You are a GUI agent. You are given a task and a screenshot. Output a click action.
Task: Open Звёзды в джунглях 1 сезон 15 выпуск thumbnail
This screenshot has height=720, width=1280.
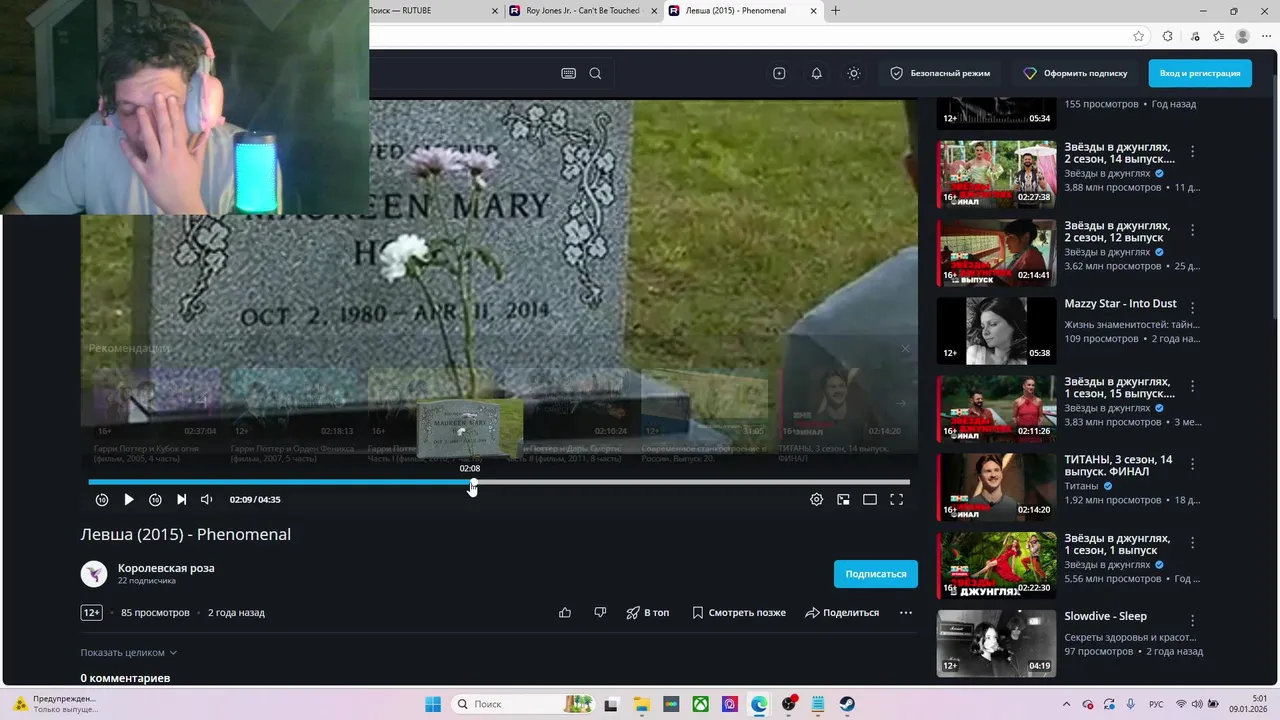[x=996, y=409]
